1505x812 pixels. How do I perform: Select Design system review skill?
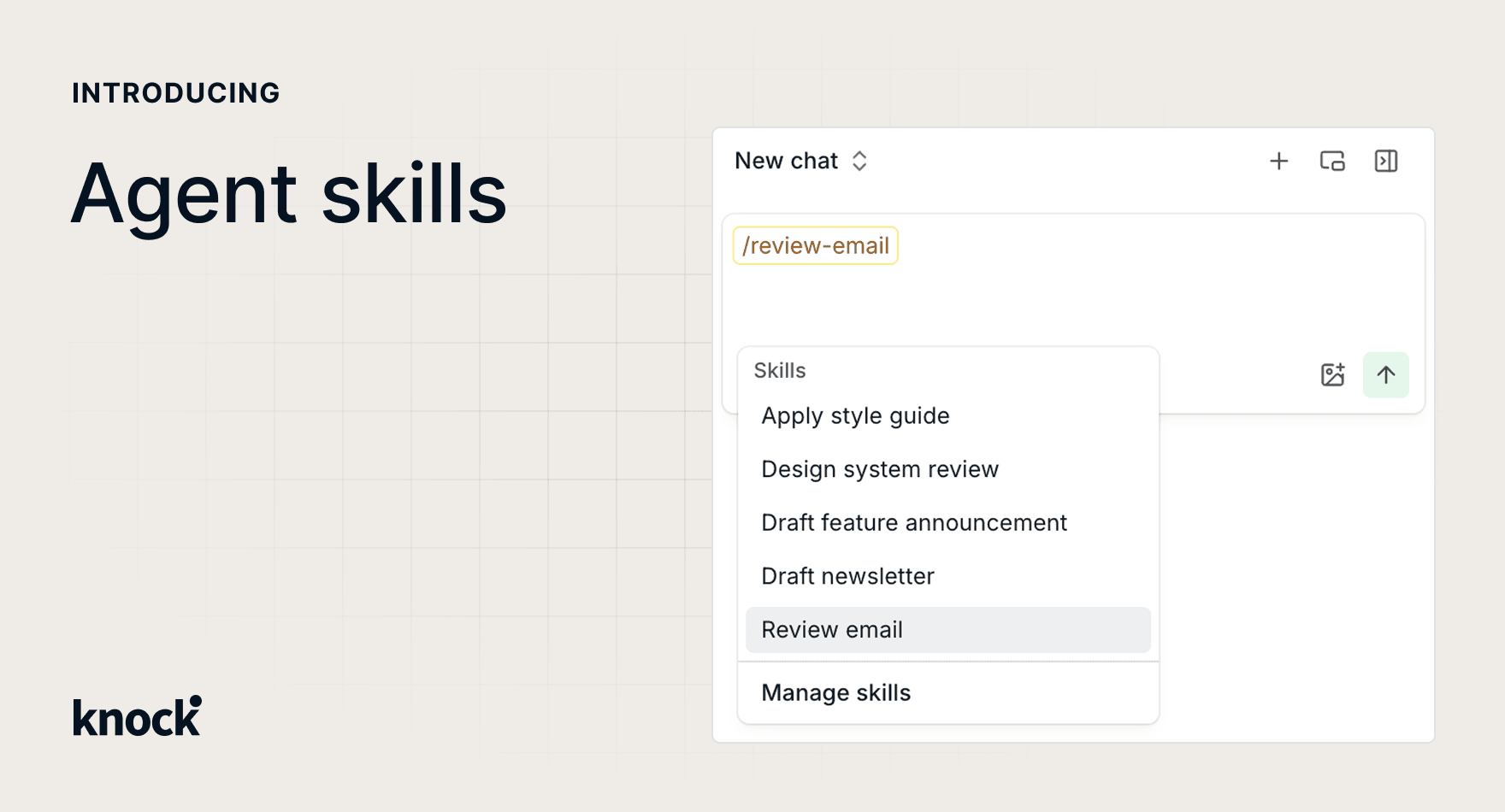point(879,469)
